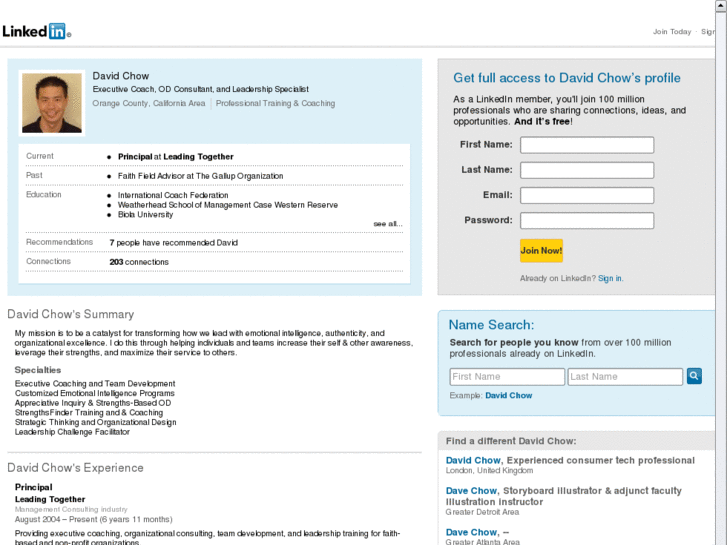Viewport: 727px width, 545px height.
Task: Click Leadership Challenge Facilitator line
Action: pyautogui.click(x=72, y=432)
